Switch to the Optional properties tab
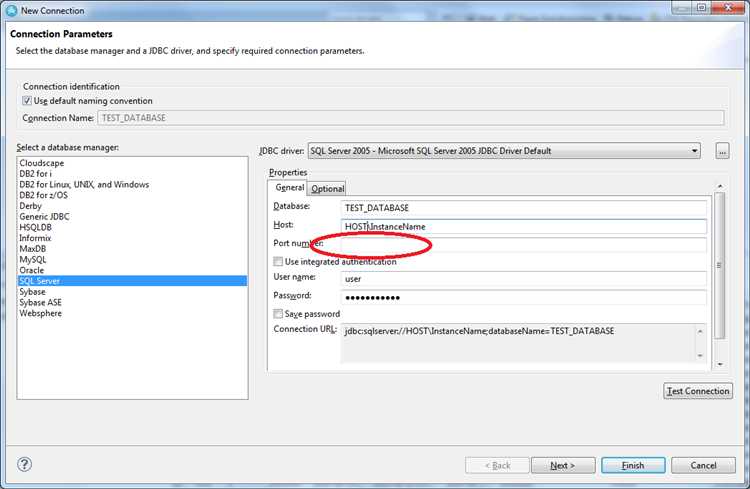This screenshot has height=489, width=750. (327, 189)
